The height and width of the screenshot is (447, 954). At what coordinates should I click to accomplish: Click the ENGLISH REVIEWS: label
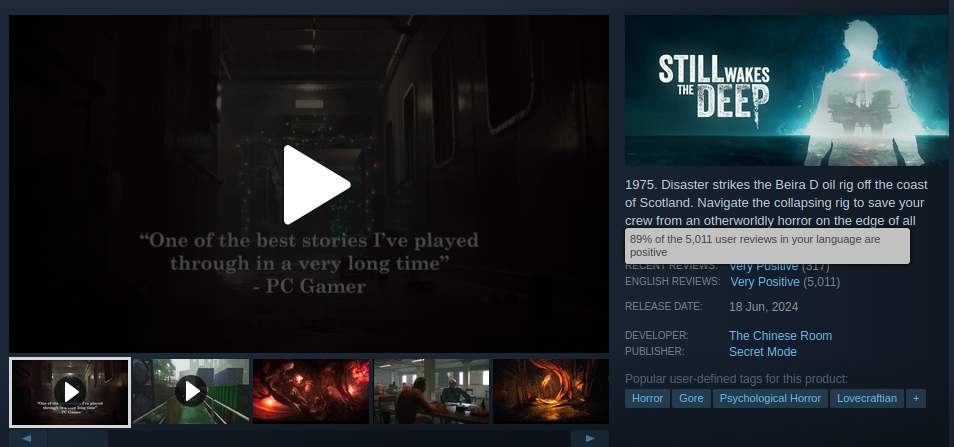672,282
